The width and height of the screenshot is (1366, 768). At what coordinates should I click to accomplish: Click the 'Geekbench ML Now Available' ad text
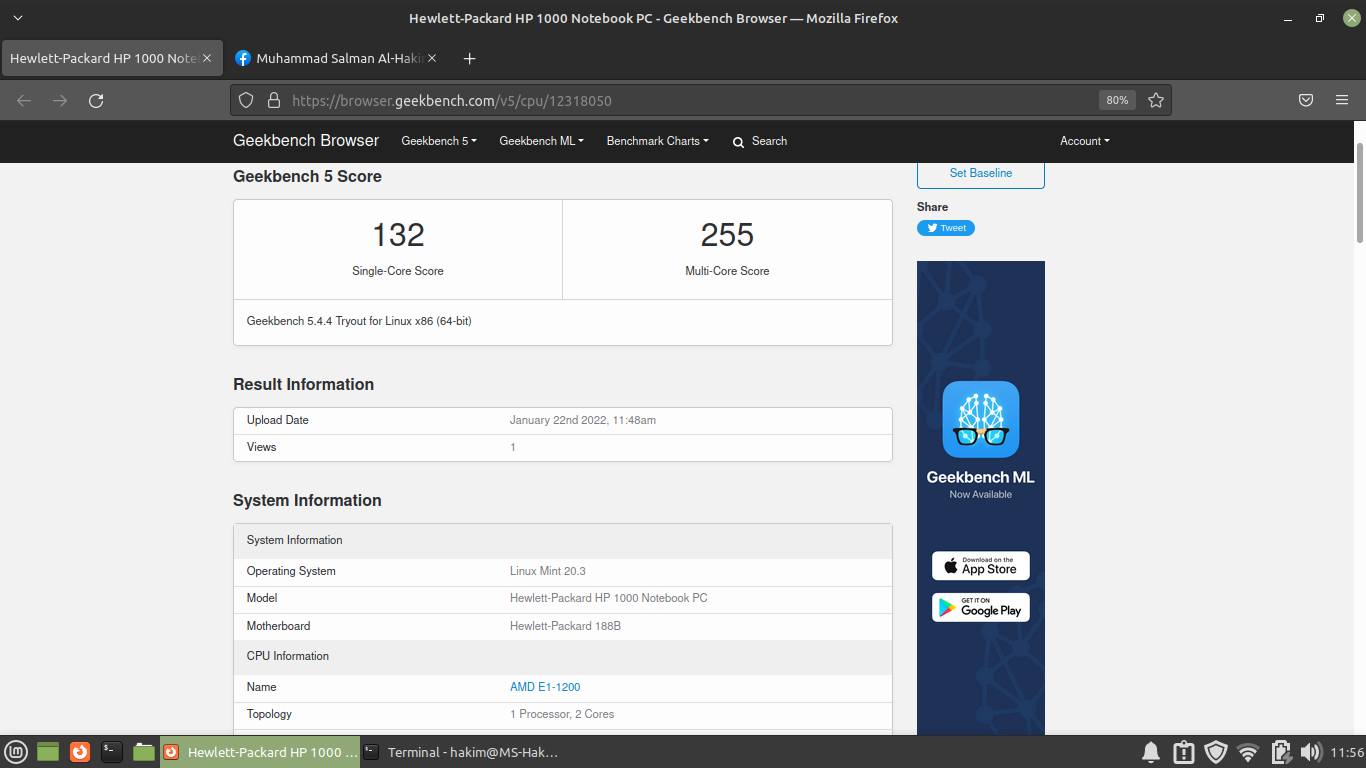(x=980, y=484)
